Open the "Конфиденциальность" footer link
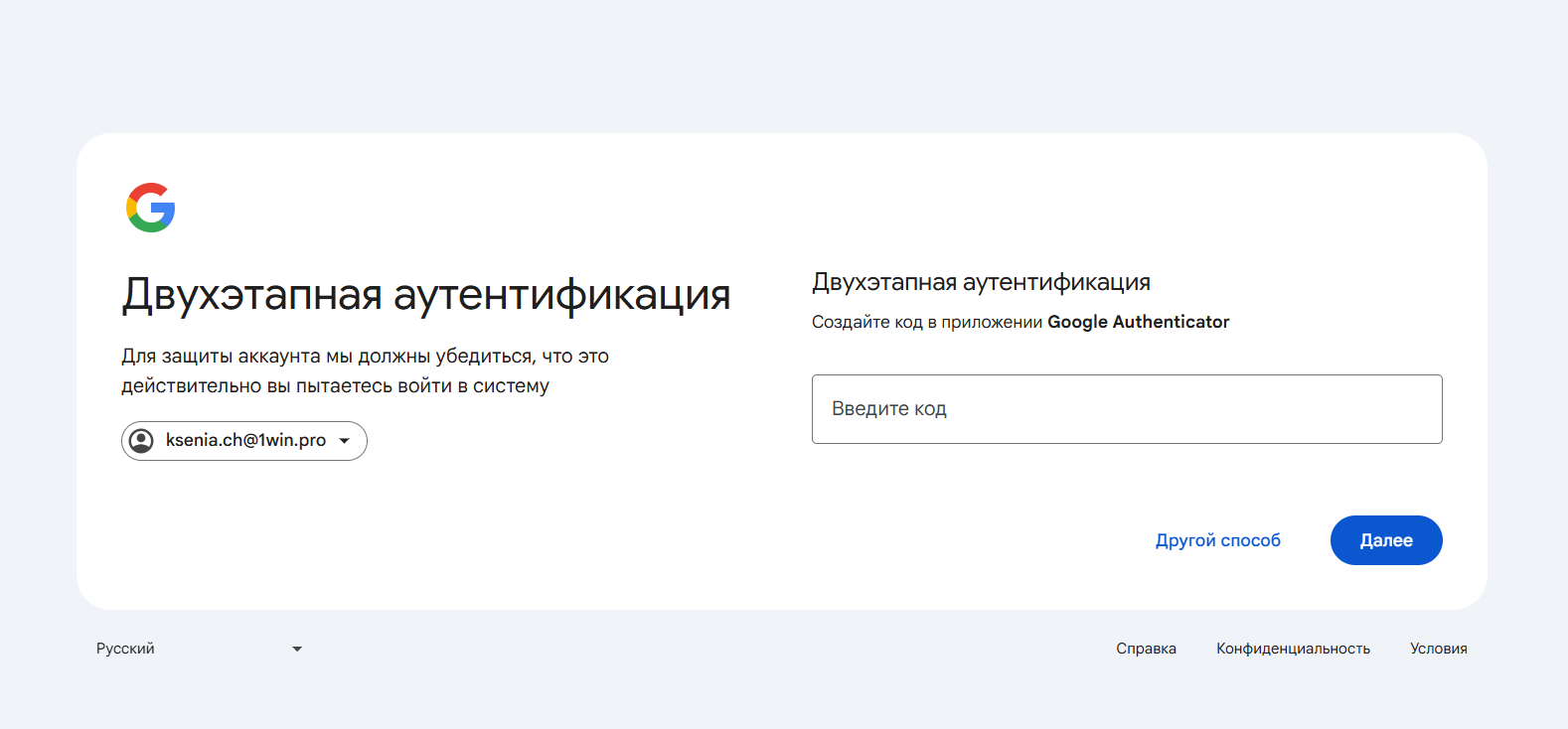Viewport: 1568px width, 729px height. (x=1293, y=649)
